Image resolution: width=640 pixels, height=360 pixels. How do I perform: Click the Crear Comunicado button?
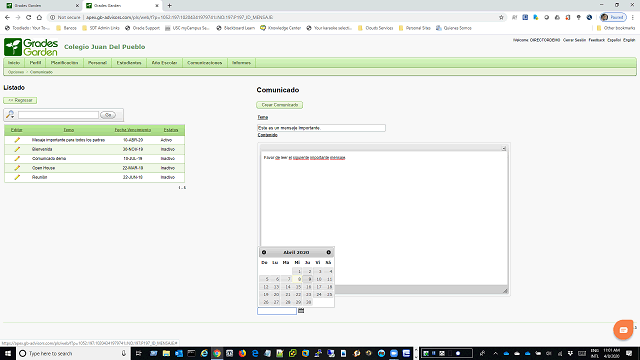(280, 105)
